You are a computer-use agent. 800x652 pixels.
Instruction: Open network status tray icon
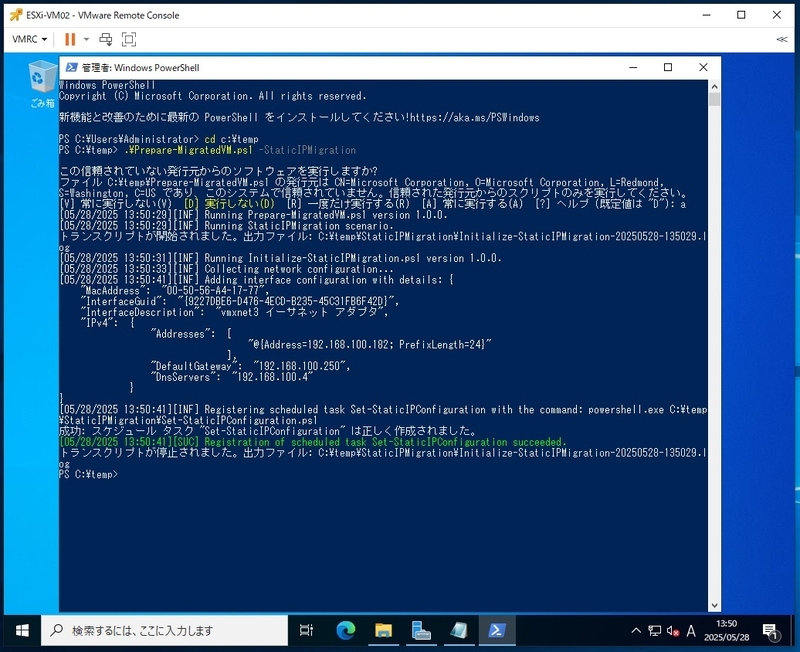point(655,631)
